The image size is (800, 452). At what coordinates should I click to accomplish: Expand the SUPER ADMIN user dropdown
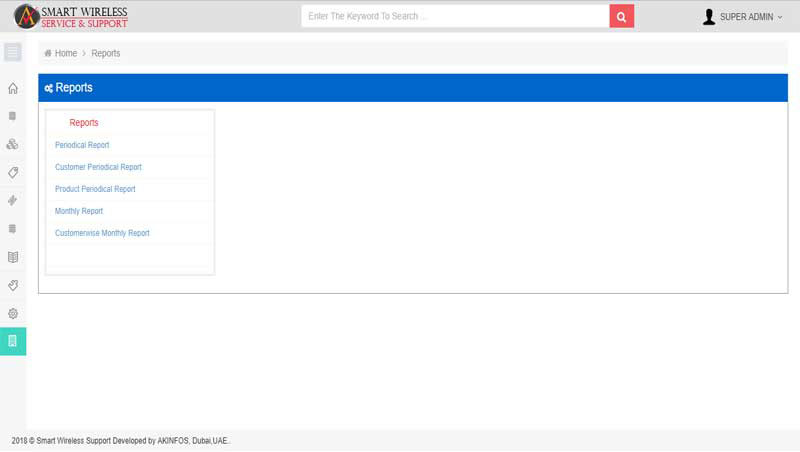click(743, 17)
